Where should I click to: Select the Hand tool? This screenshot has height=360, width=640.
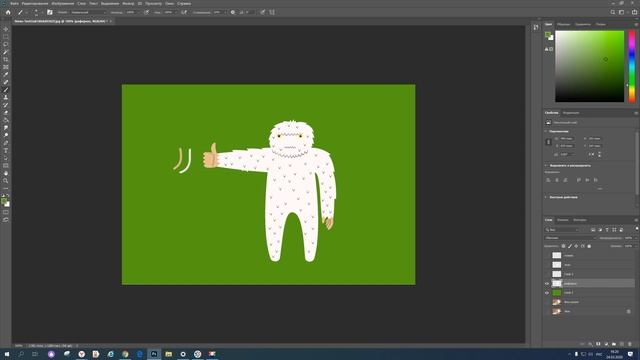point(6,173)
